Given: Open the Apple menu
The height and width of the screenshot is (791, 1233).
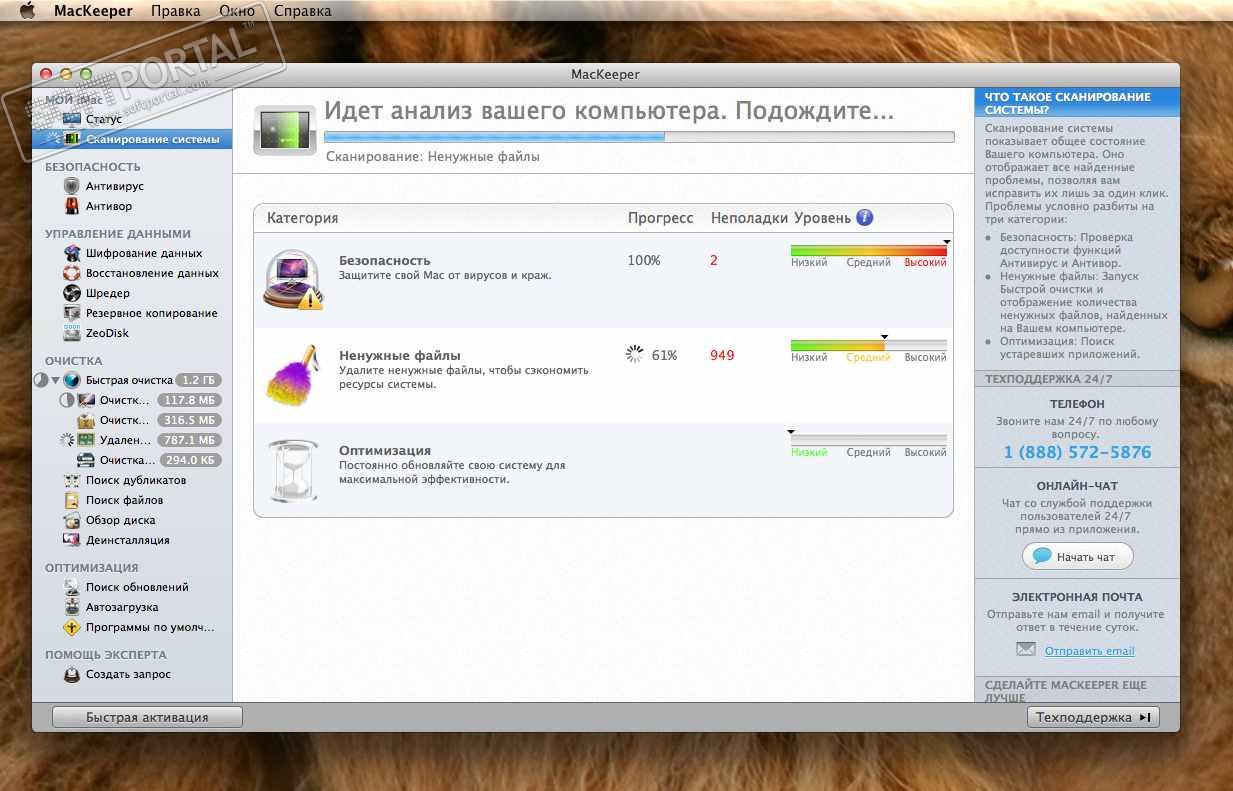Looking at the screenshot, I should point(27,11).
